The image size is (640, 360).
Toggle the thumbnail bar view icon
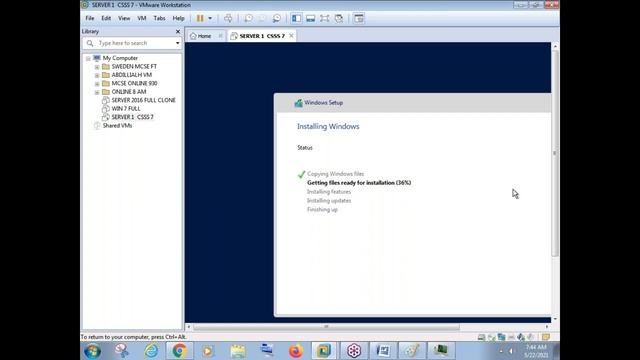point(311,18)
